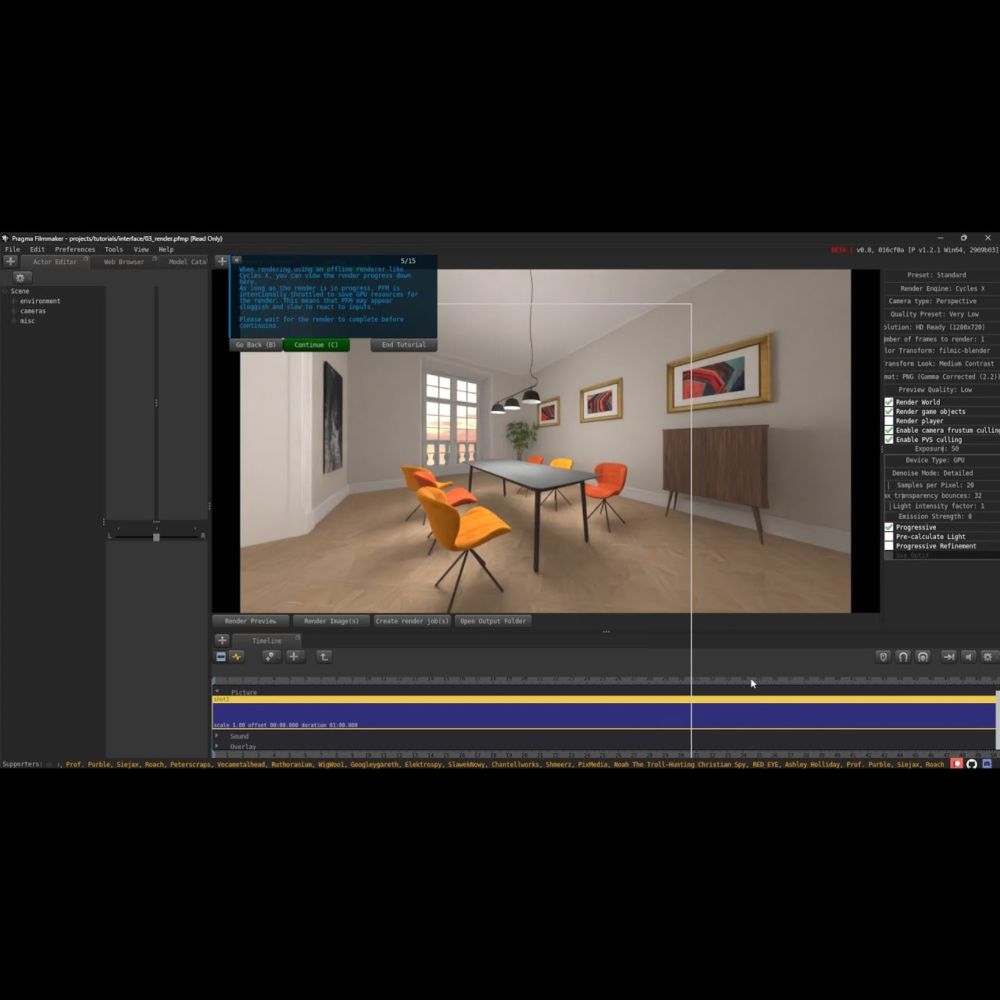Open the File menu
Image resolution: width=1000 pixels, height=1000 pixels.
tap(12, 249)
